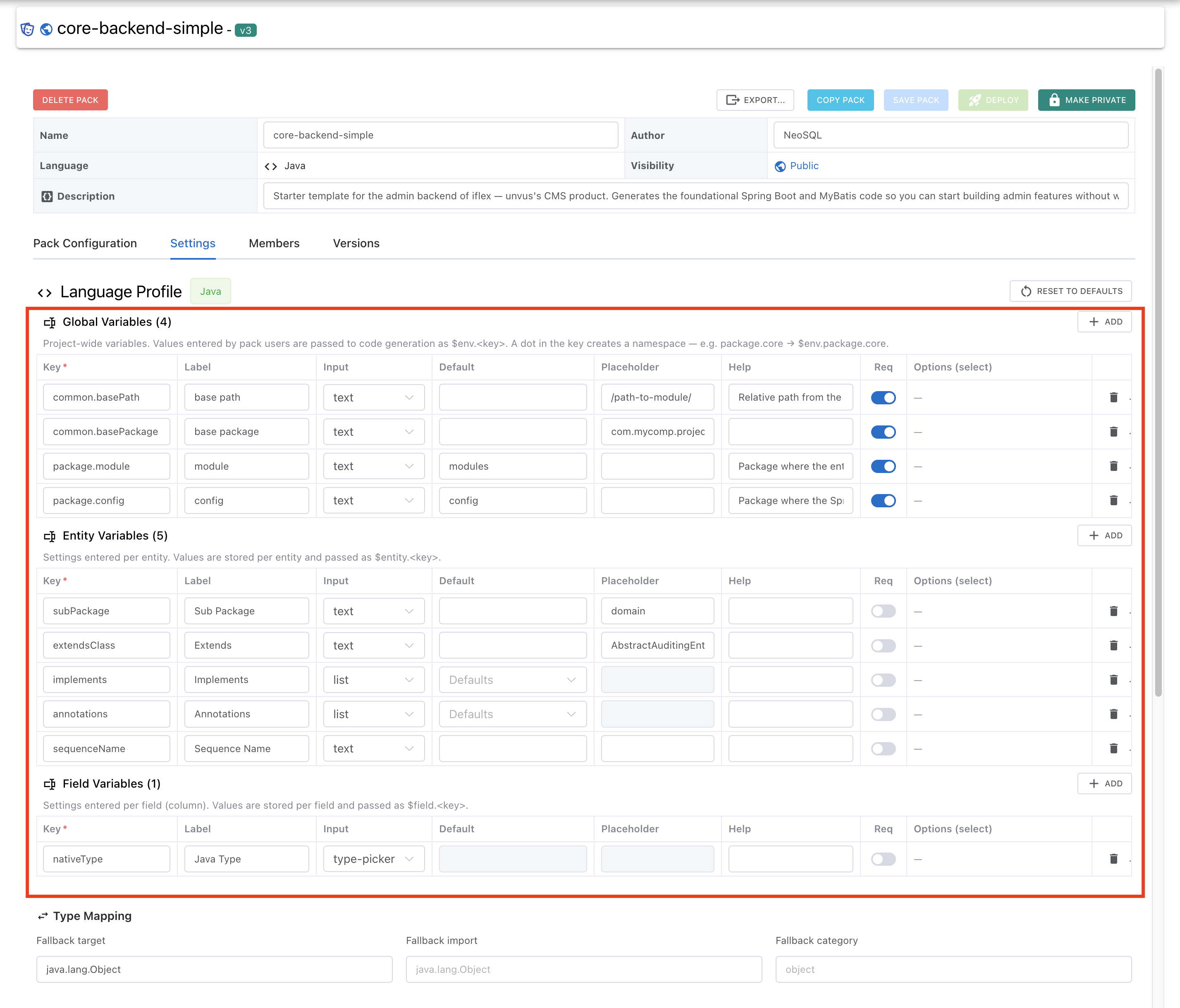Delete the common.basePath variable row
Image resolution: width=1180 pixels, height=1008 pixels.
pos(1113,397)
